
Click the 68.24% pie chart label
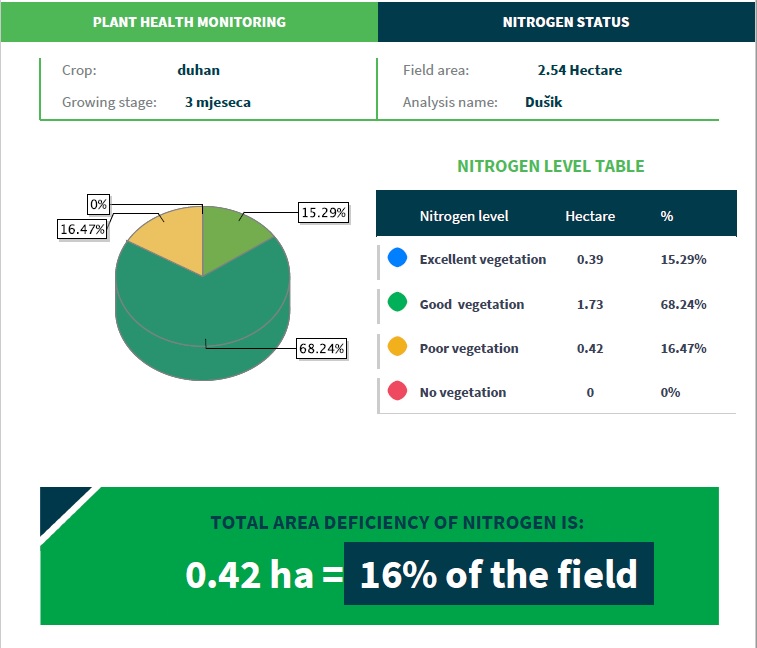coord(322,349)
